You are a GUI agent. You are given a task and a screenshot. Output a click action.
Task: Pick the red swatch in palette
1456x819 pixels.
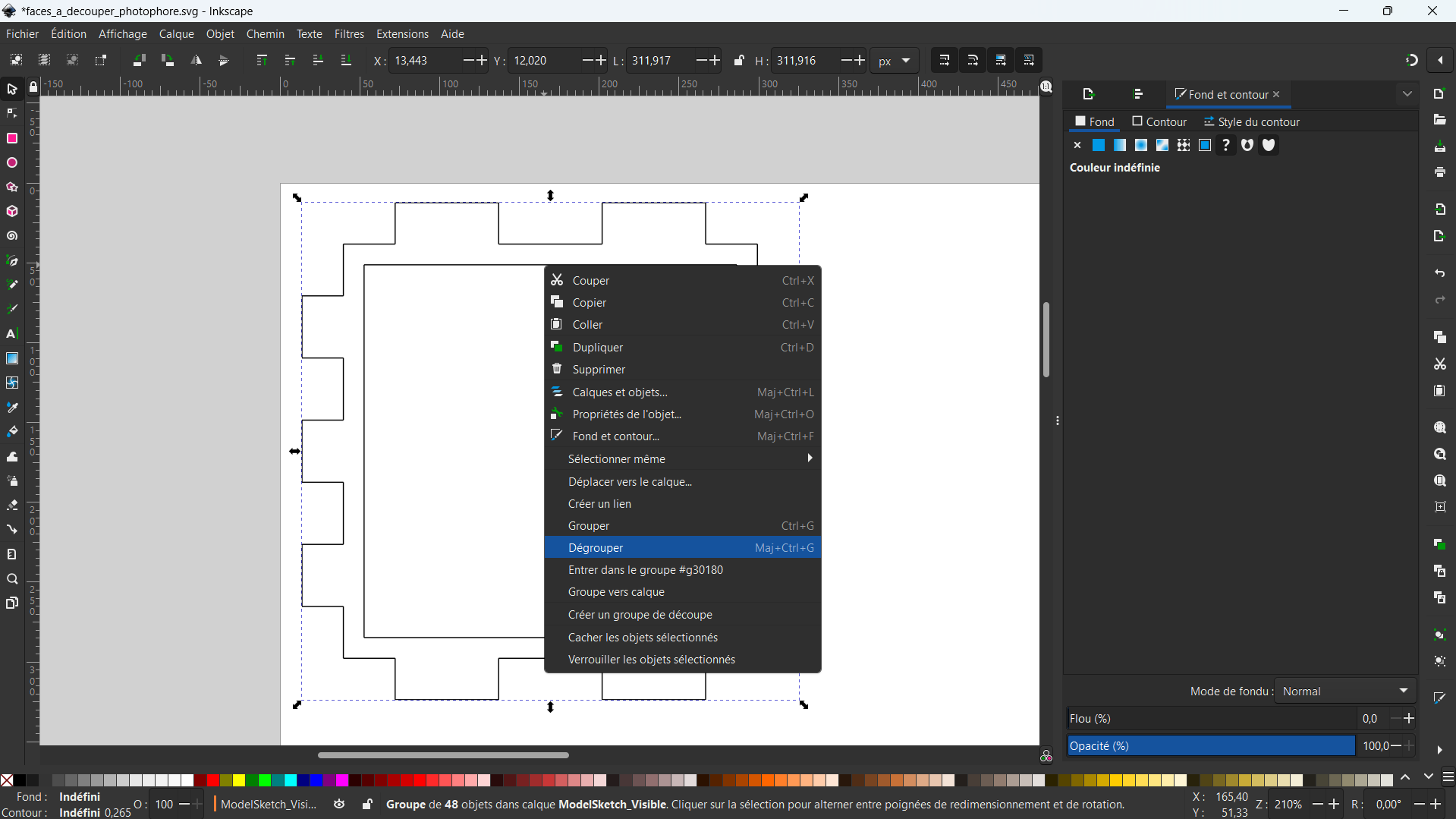point(213,780)
